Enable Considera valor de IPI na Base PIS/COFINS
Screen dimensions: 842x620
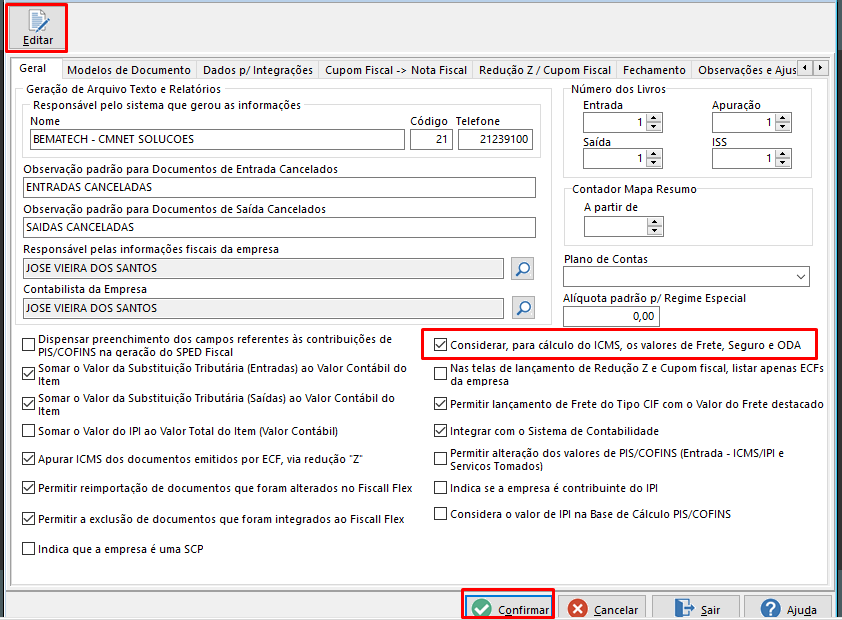click(440, 514)
